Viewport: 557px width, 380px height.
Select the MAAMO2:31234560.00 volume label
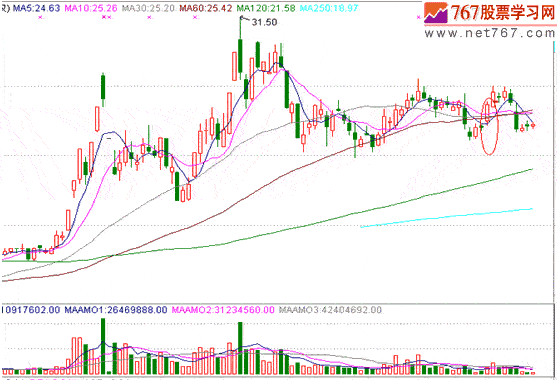click(223, 310)
